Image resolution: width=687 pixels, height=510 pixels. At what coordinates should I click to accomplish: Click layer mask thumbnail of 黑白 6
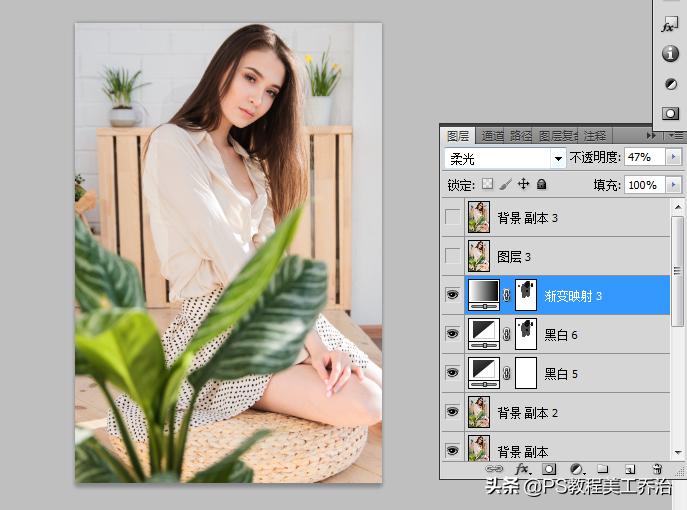[526, 334]
